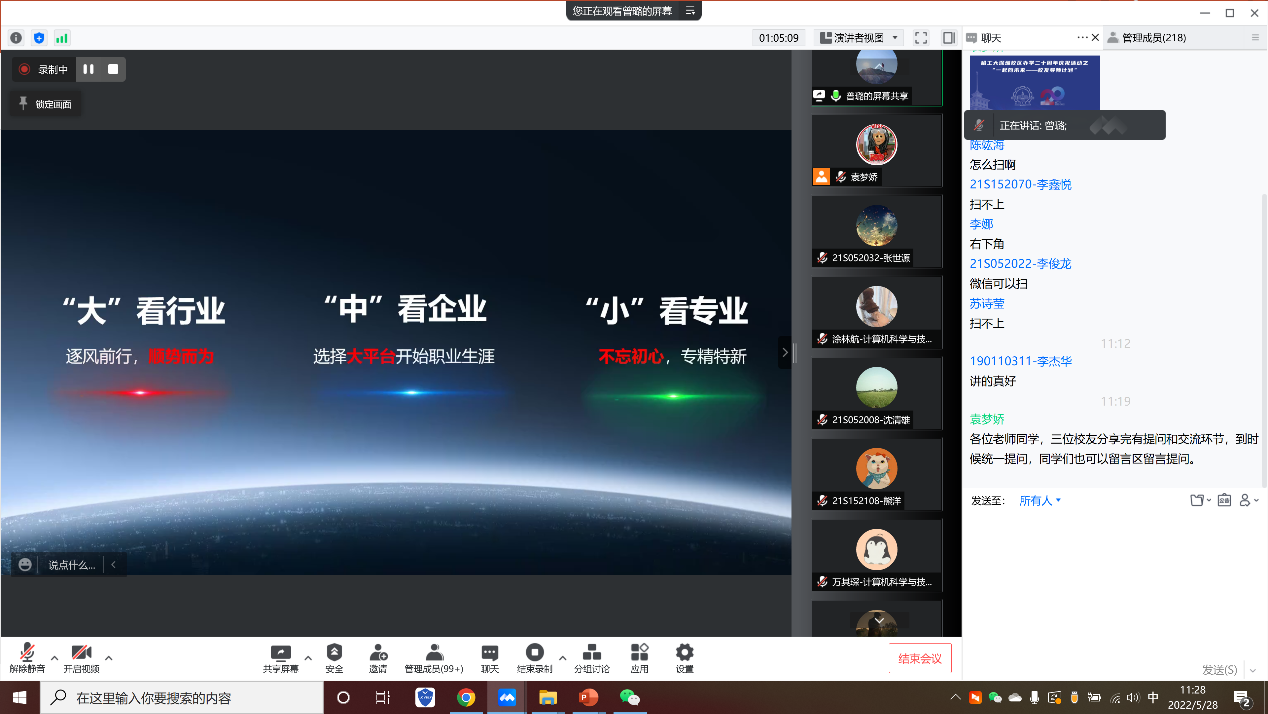Enter full screen with the expand icon
The width and height of the screenshot is (1268, 714).
tap(921, 38)
